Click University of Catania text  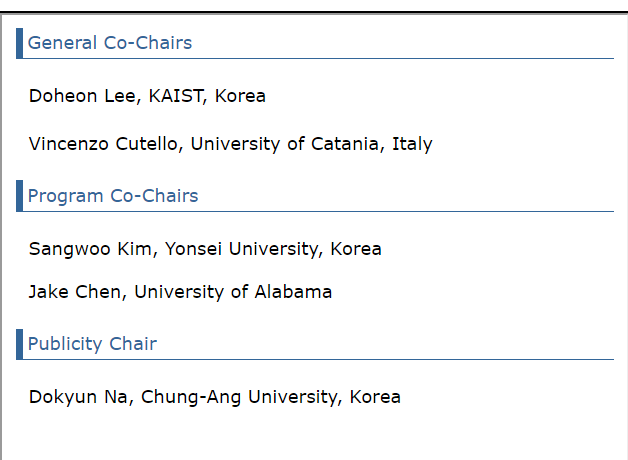[285, 144]
